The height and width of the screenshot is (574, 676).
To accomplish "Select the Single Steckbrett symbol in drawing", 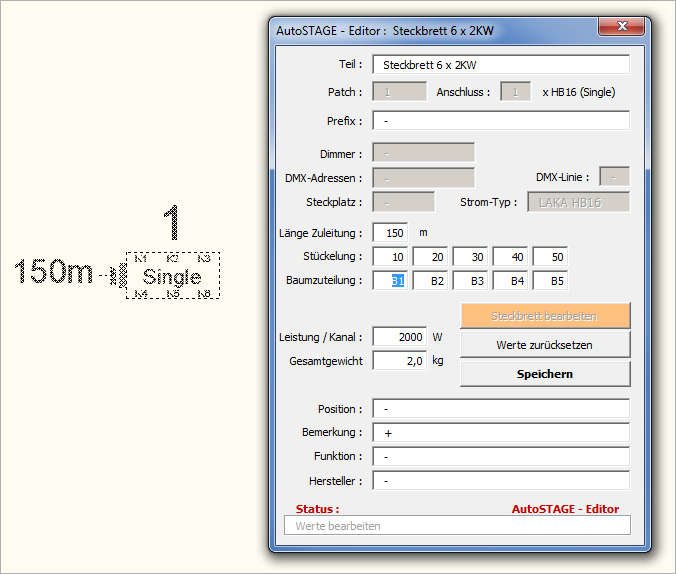I will point(172,276).
